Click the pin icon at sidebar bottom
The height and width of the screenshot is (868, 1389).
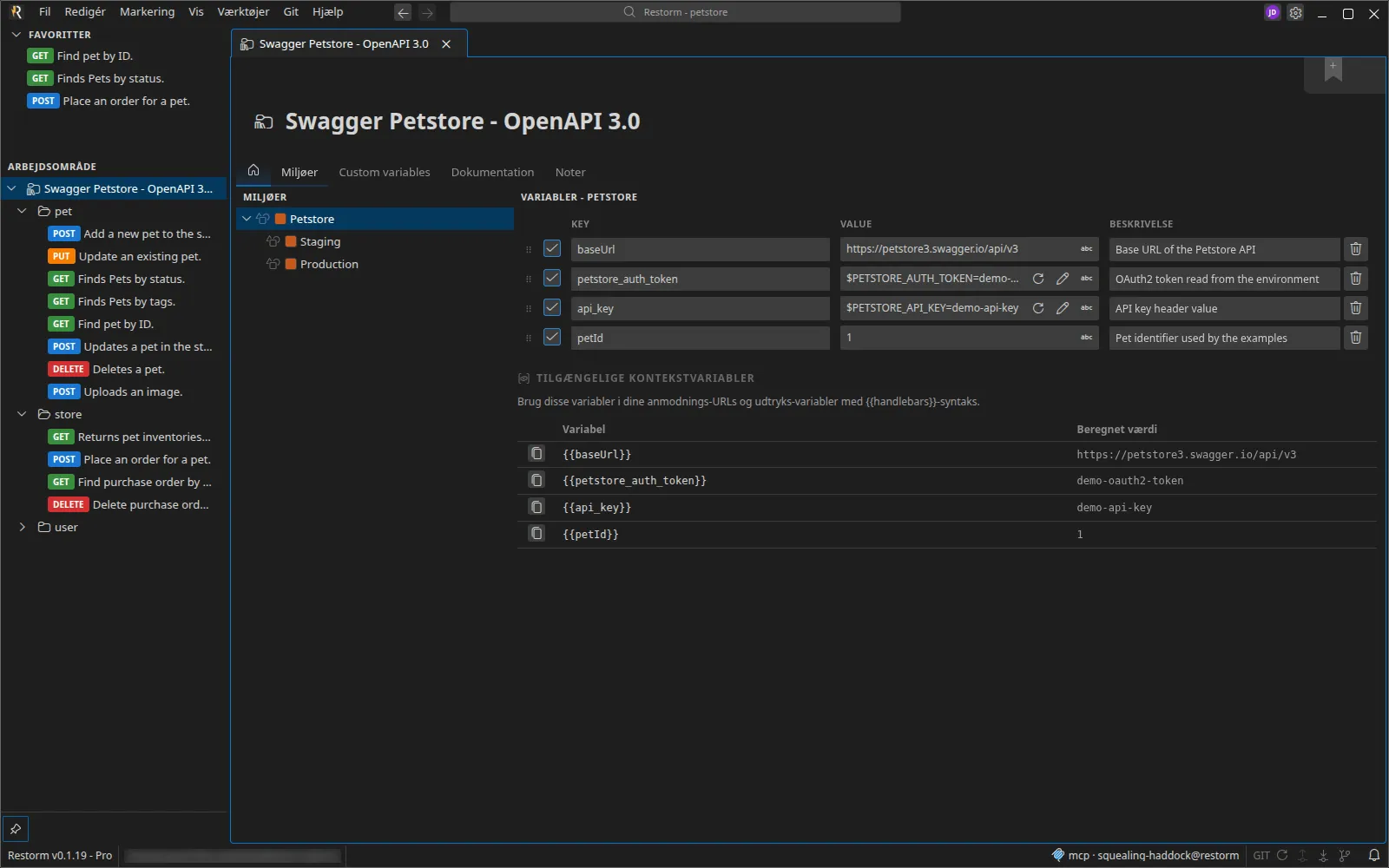(x=16, y=829)
